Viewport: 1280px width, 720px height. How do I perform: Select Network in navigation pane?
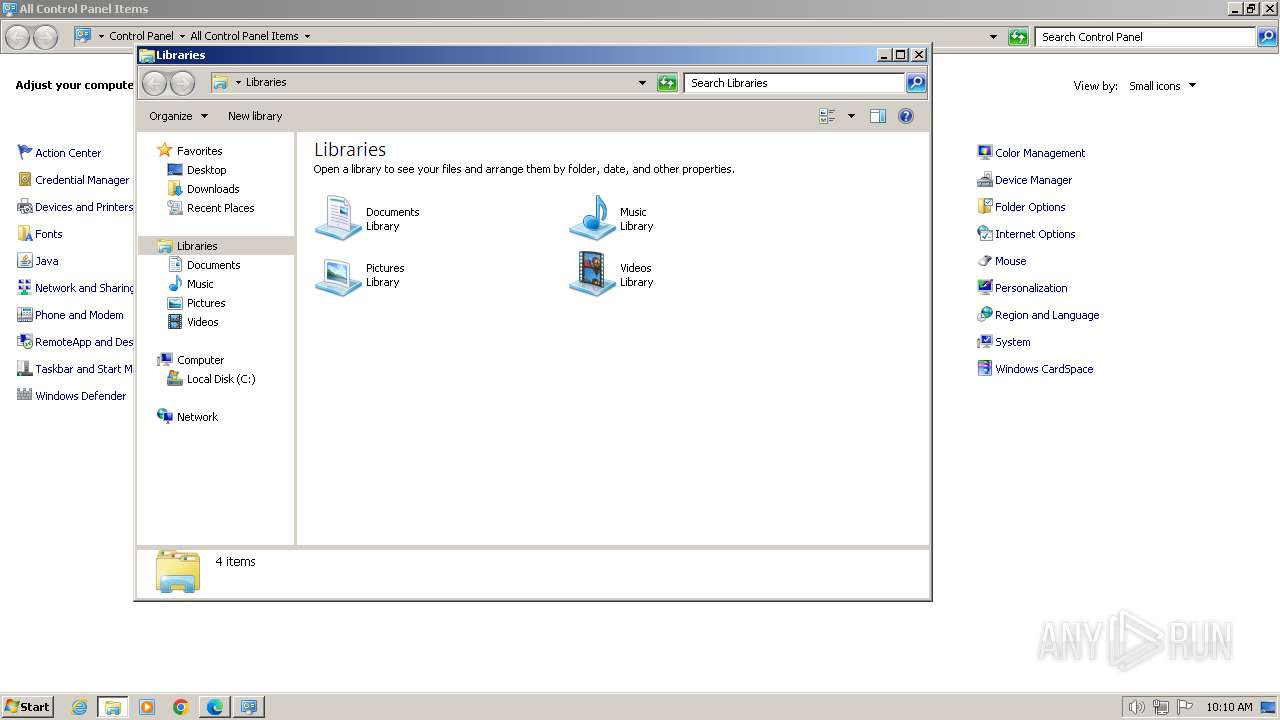pyautogui.click(x=197, y=417)
